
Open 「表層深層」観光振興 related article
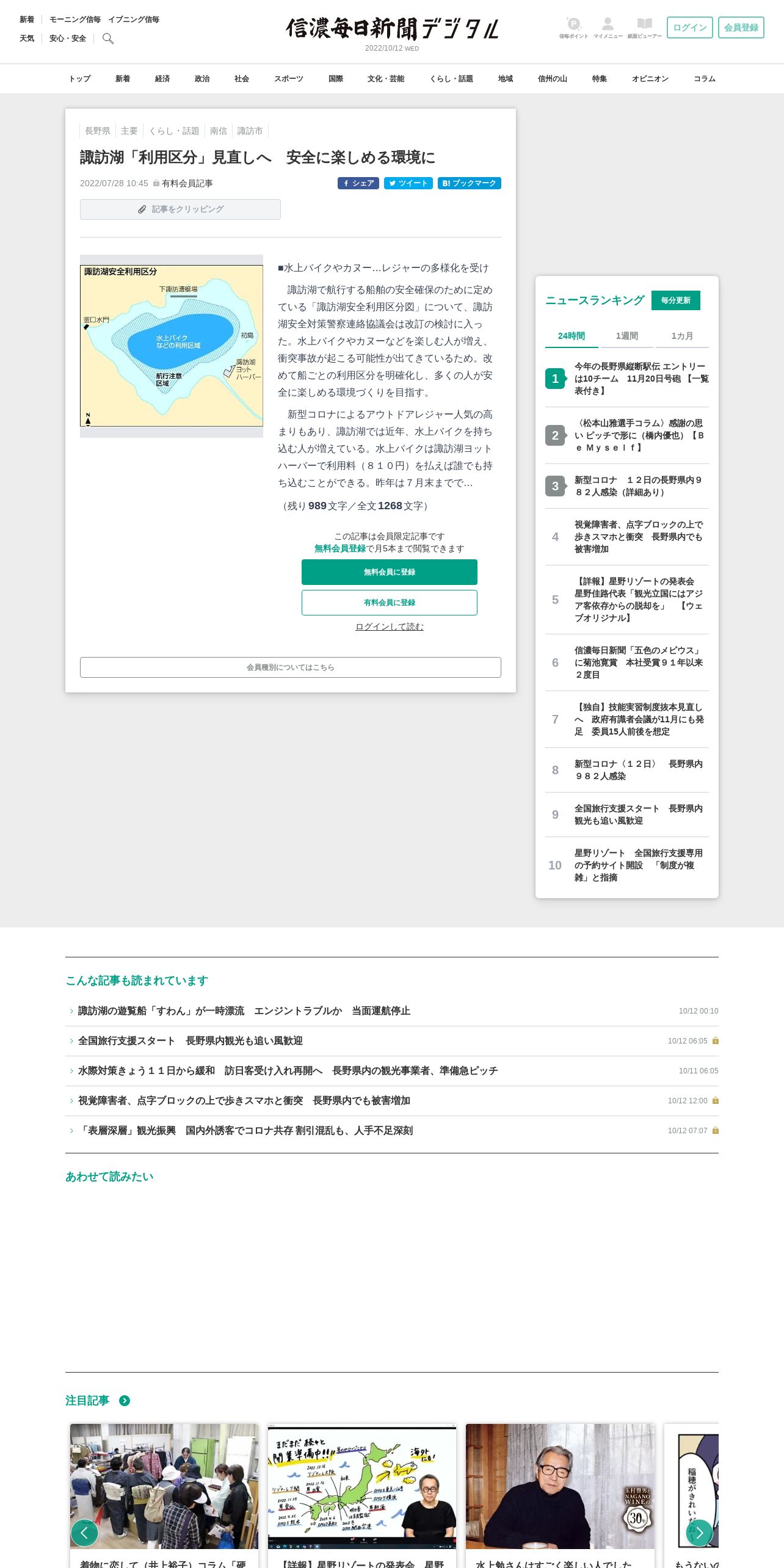point(245,1131)
